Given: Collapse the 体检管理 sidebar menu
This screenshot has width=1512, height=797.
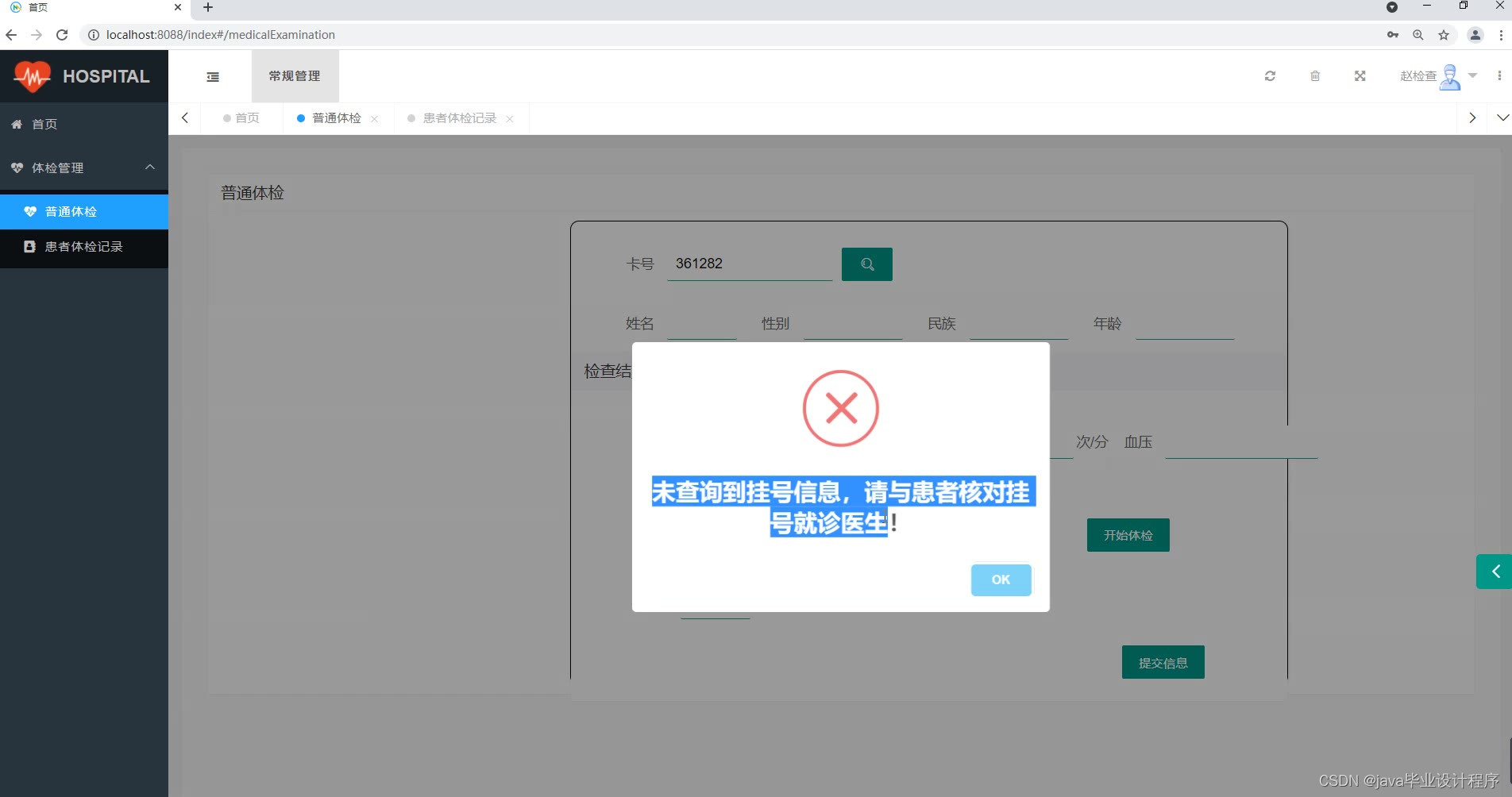Looking at the screenshot, I should [x=84, y=167].
